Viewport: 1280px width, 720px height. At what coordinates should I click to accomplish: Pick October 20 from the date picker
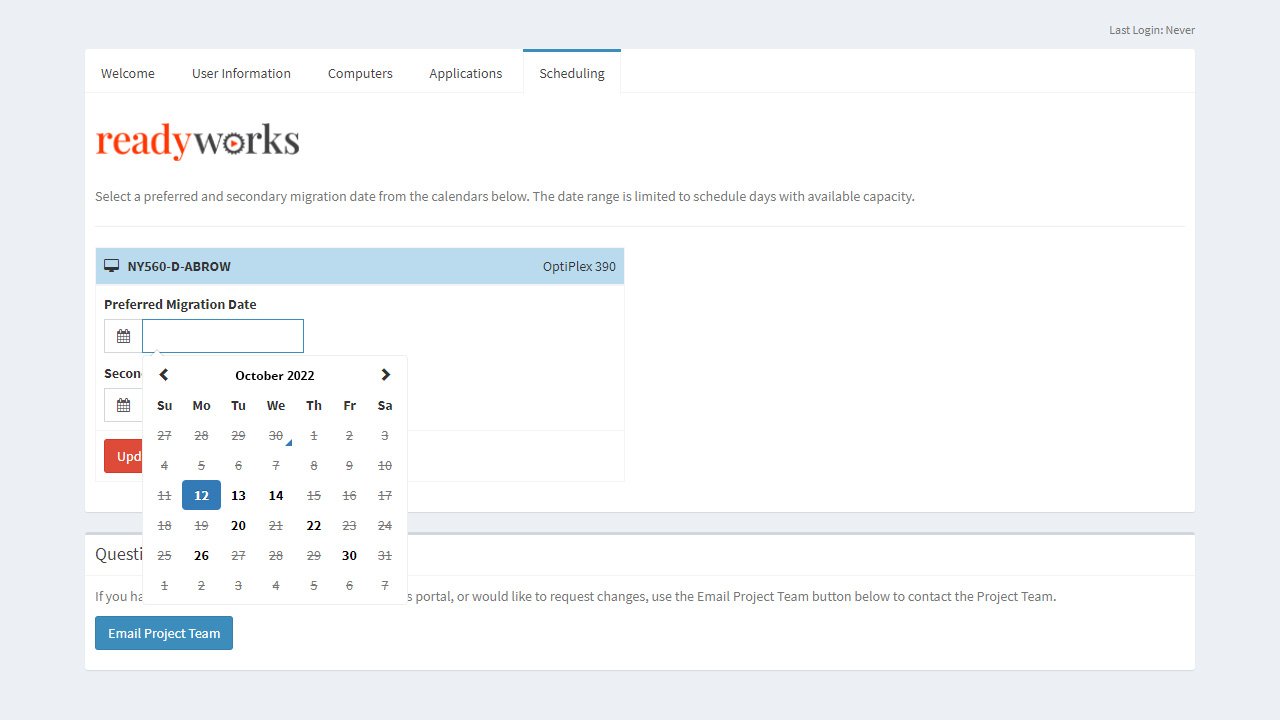coord(238,525)
